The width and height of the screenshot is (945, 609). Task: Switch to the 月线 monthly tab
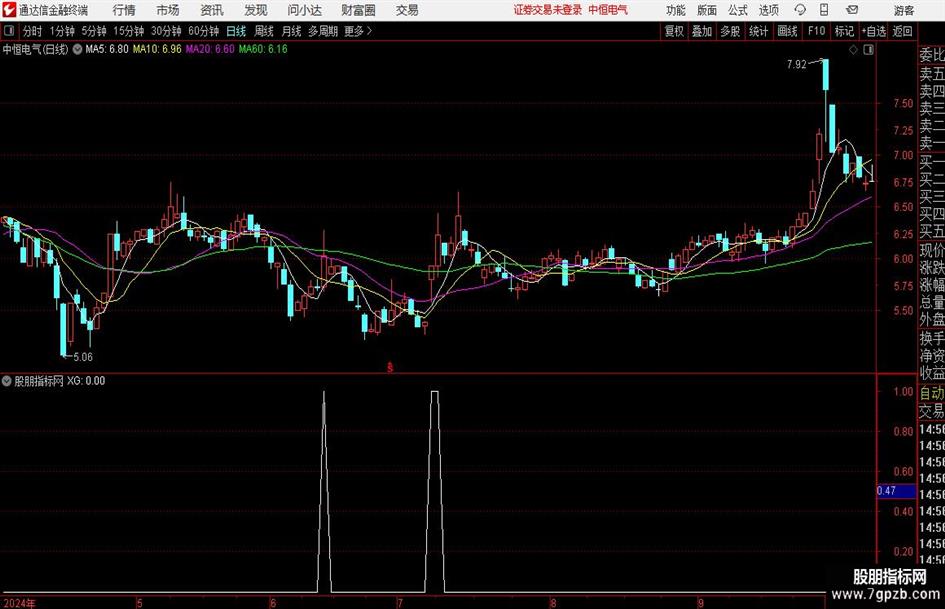click(x=291, y=31)
